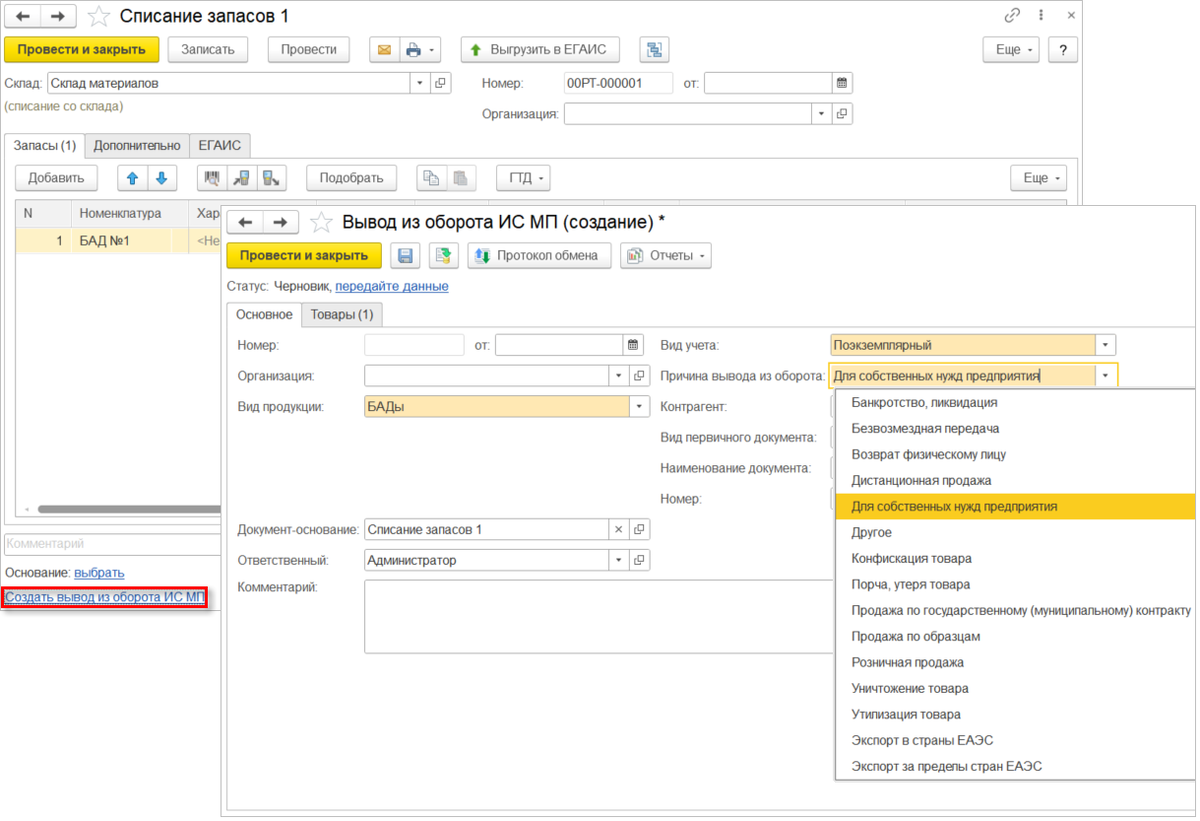Click Записать button
Screen dimensions: 1200x821
[x=207, y=50]
